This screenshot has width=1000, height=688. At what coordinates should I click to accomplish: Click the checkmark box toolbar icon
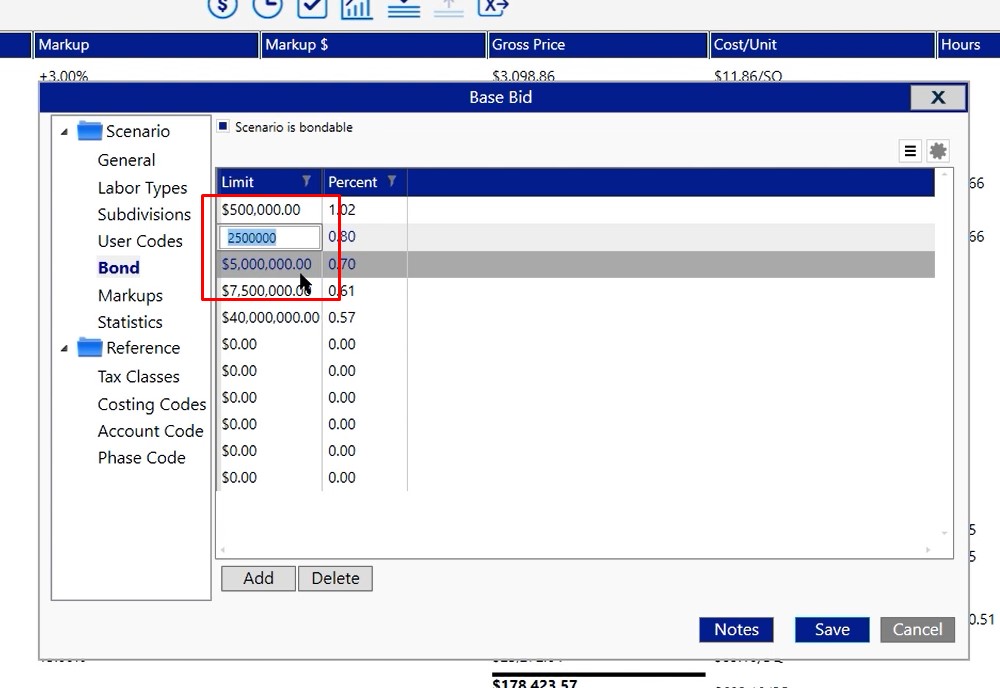(x=312, y=6)
